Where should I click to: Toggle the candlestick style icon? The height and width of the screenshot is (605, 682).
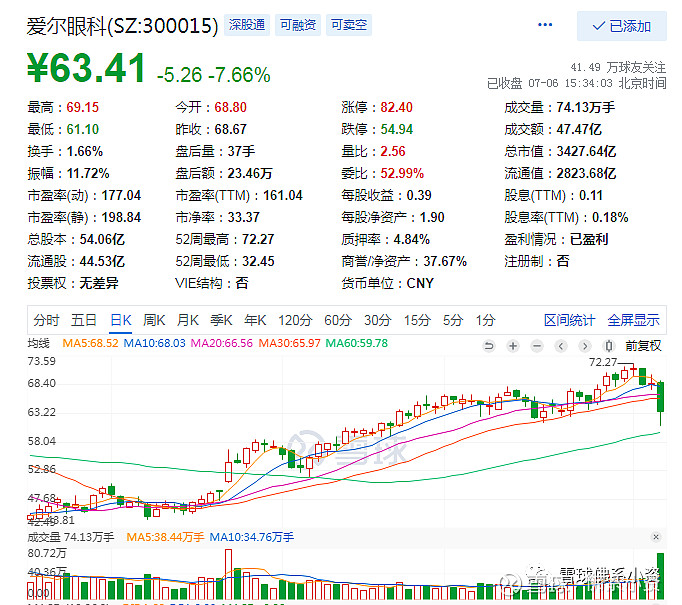pos(609,346)
